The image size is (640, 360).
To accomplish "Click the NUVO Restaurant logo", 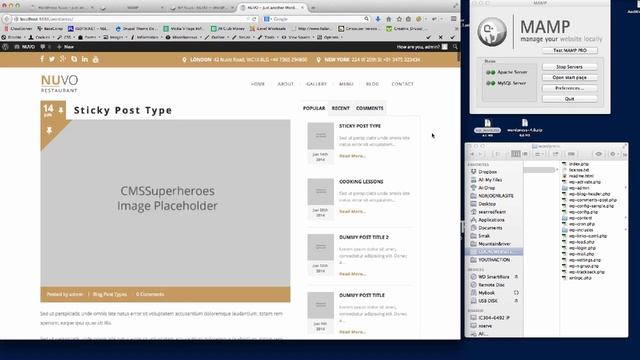I will [59, 84].
